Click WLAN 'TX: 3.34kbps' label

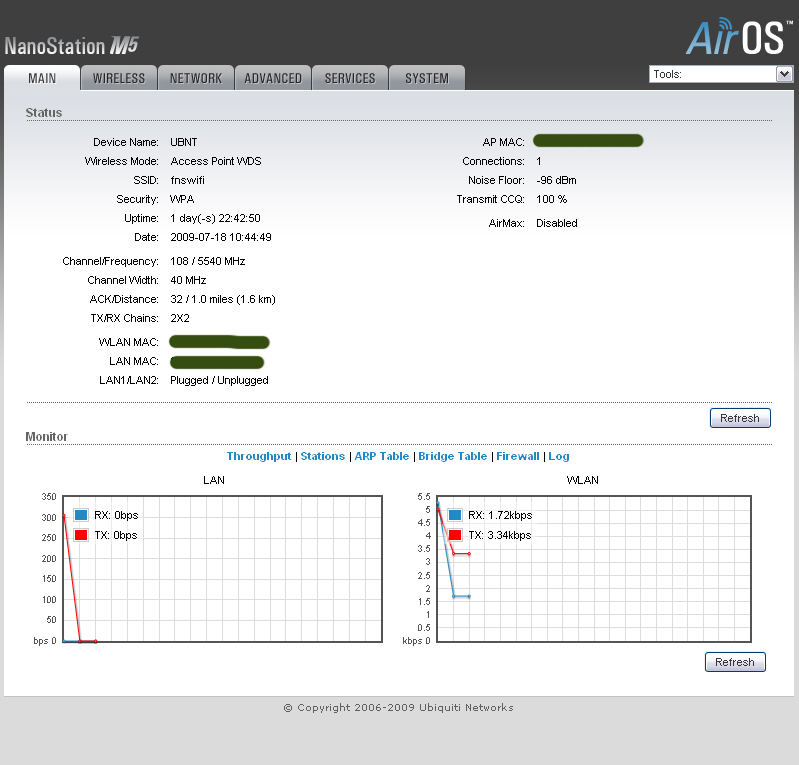(x=499, y=535)
